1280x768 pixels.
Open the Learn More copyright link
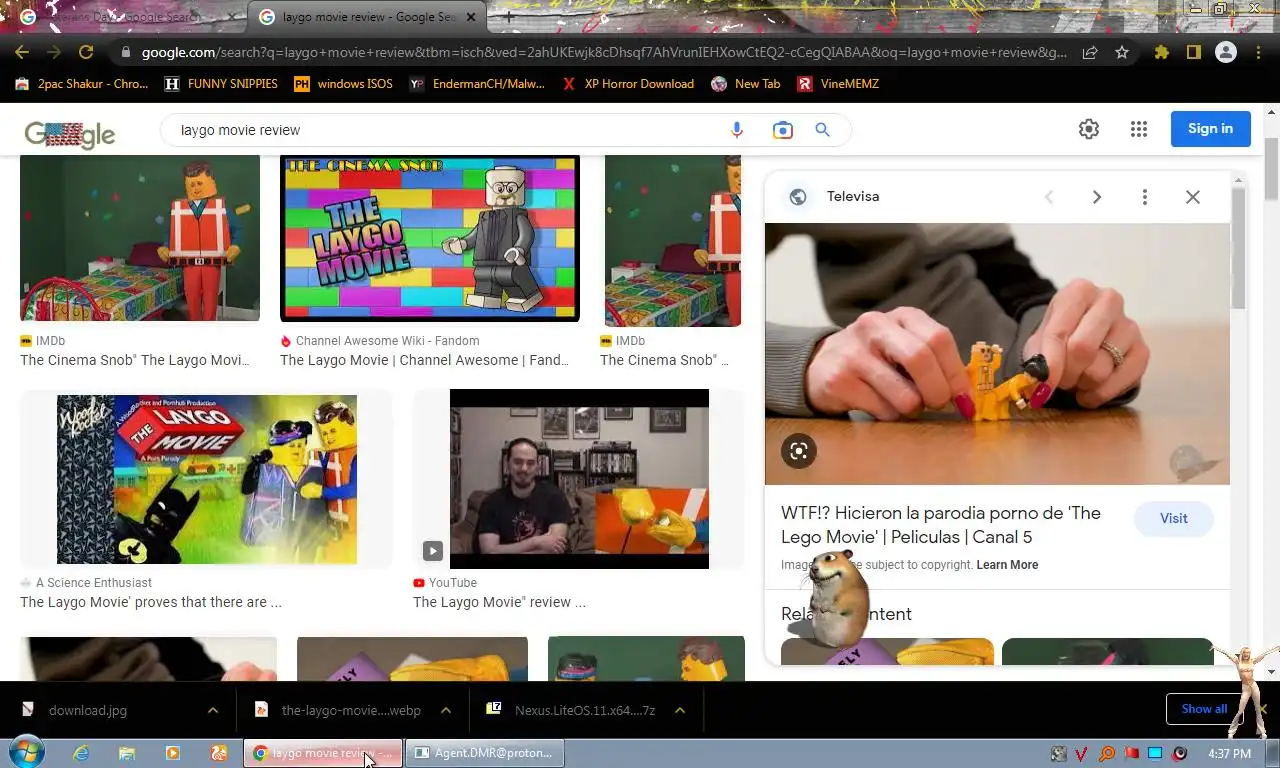coord(1007,565)
